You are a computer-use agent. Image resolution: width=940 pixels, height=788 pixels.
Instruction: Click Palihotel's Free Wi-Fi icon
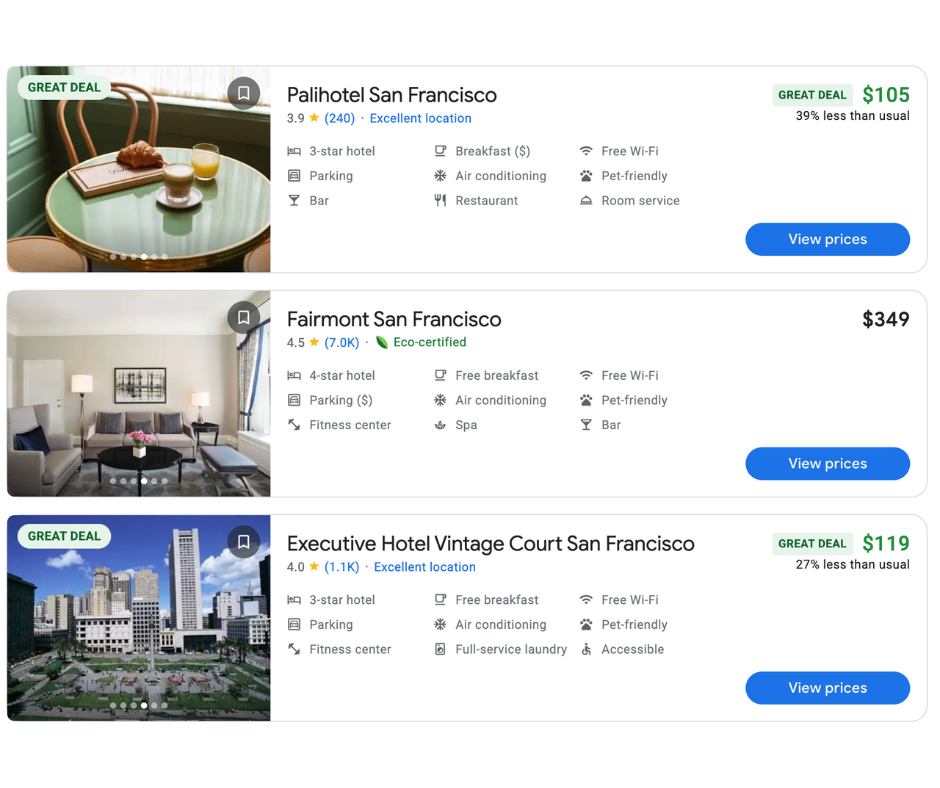click(x=586, y=151)
